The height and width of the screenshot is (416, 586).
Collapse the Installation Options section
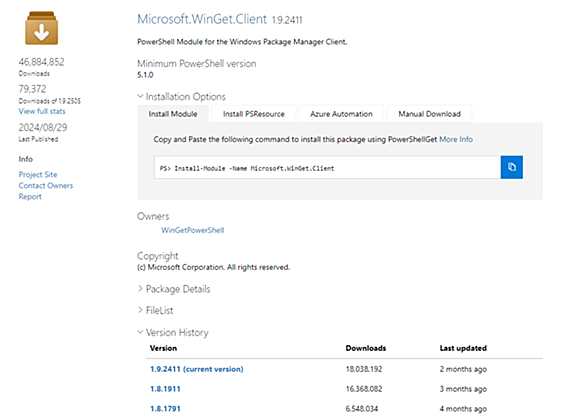point(181,97)
